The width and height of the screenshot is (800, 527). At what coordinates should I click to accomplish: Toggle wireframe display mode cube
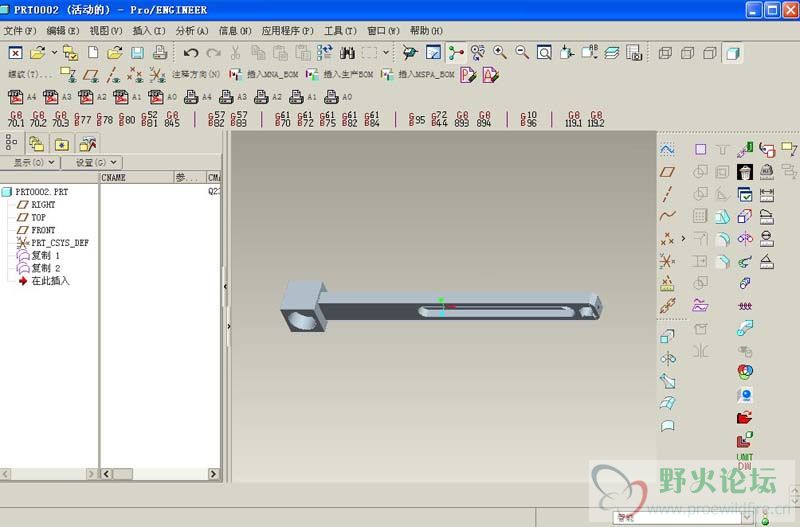[x=665, y=53]
